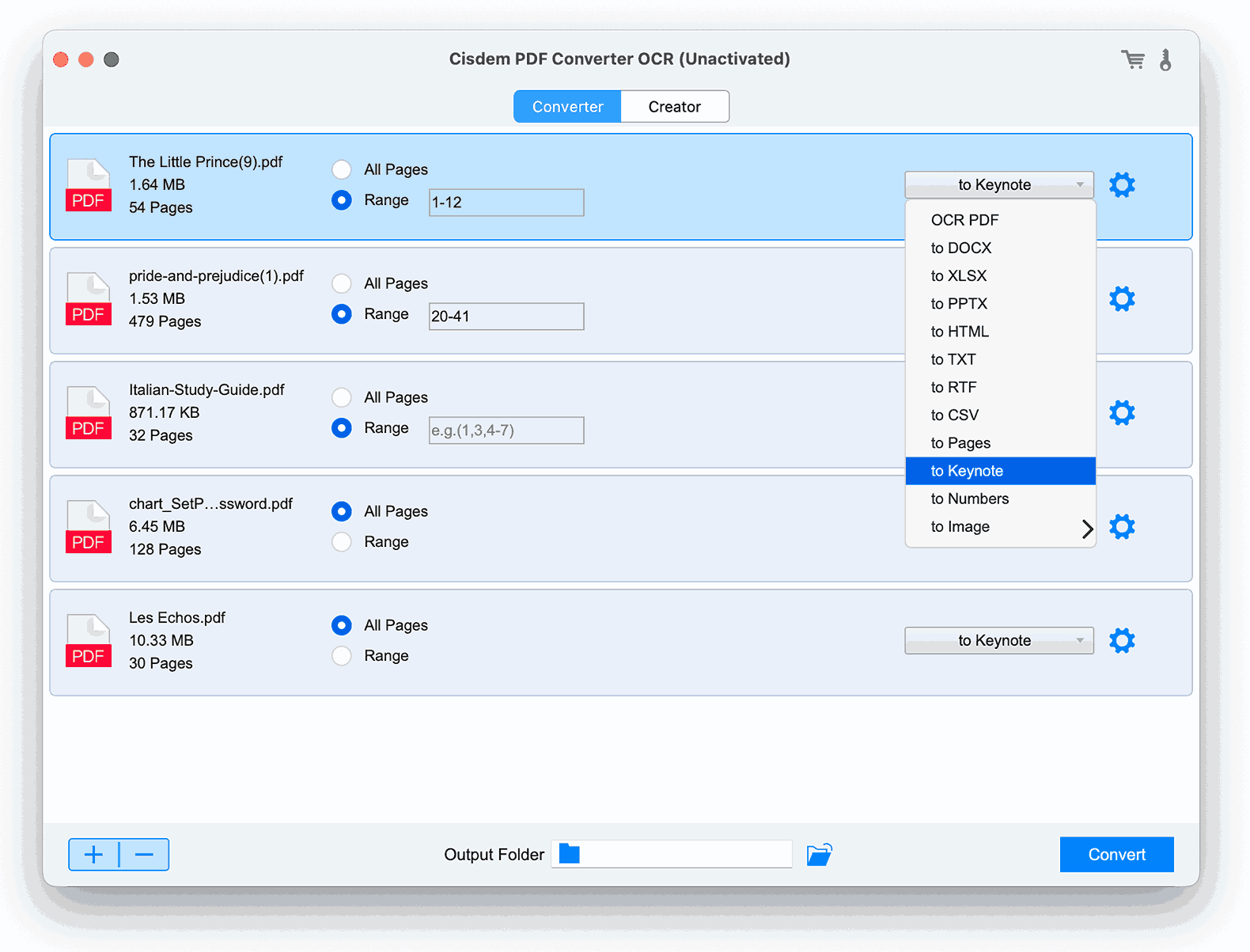Viewport: 1250px width, 952px height.
Task: Select All Pages for The Little Prince(9).pdf
Action: 342,169
